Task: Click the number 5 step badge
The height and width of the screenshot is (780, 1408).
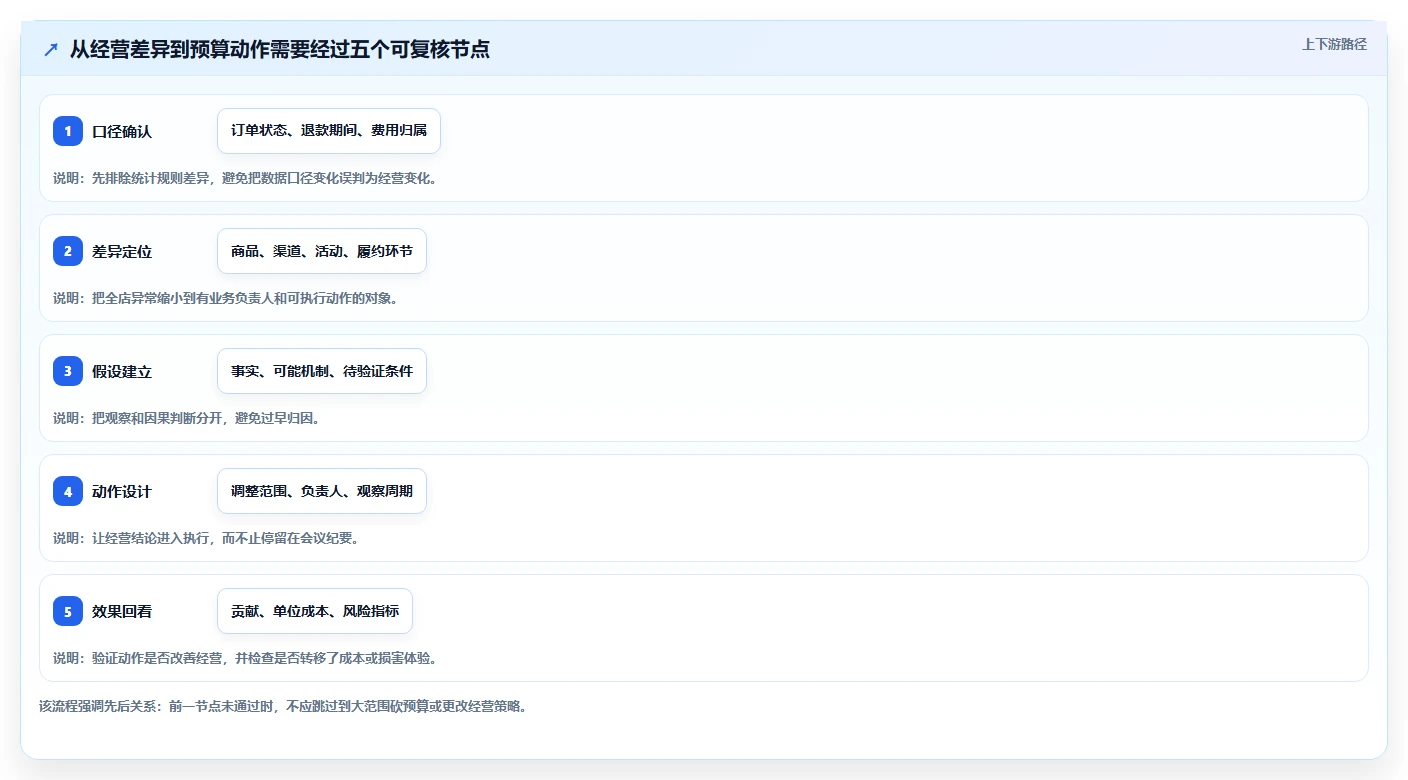Action: (x=68, y=611)
